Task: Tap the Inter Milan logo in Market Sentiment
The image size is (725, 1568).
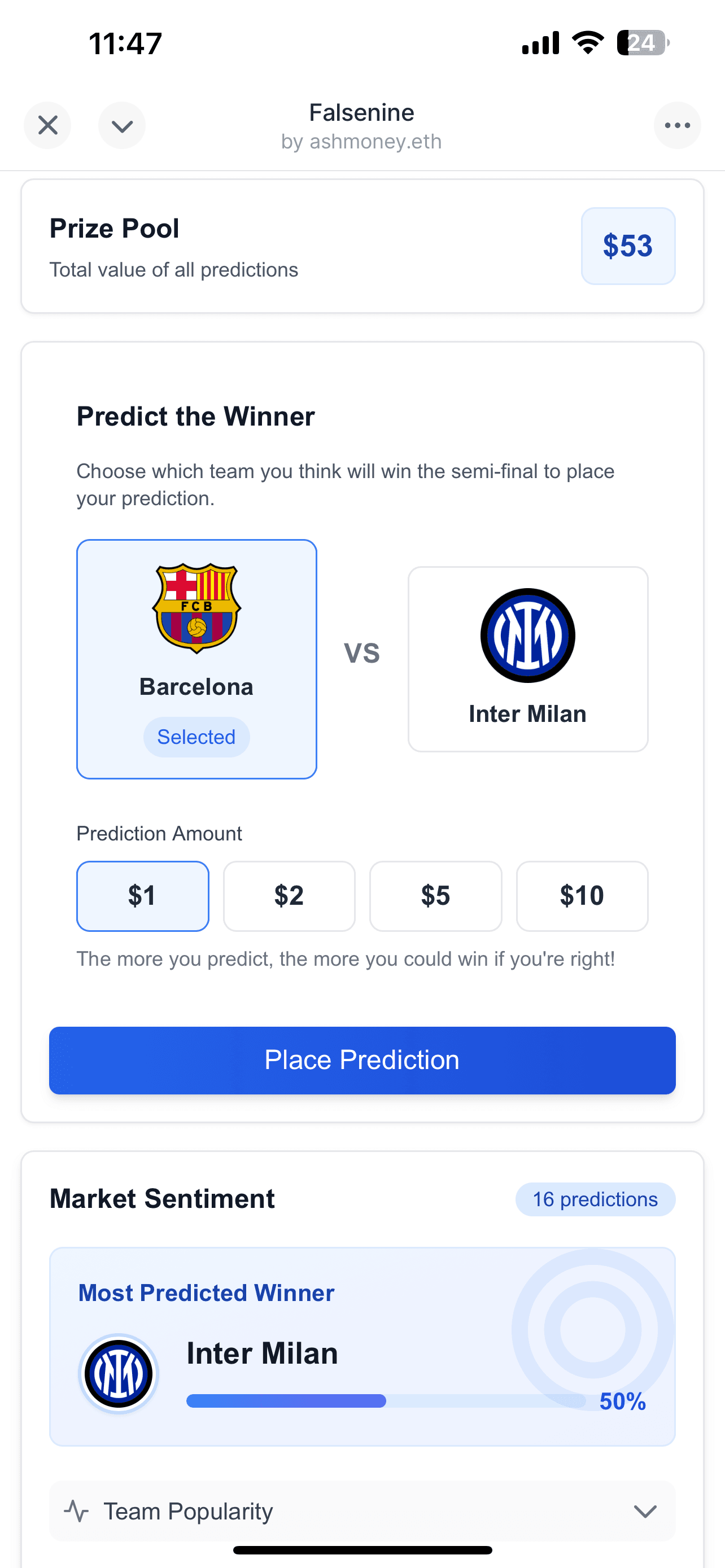Action: tap(119, 1374)
